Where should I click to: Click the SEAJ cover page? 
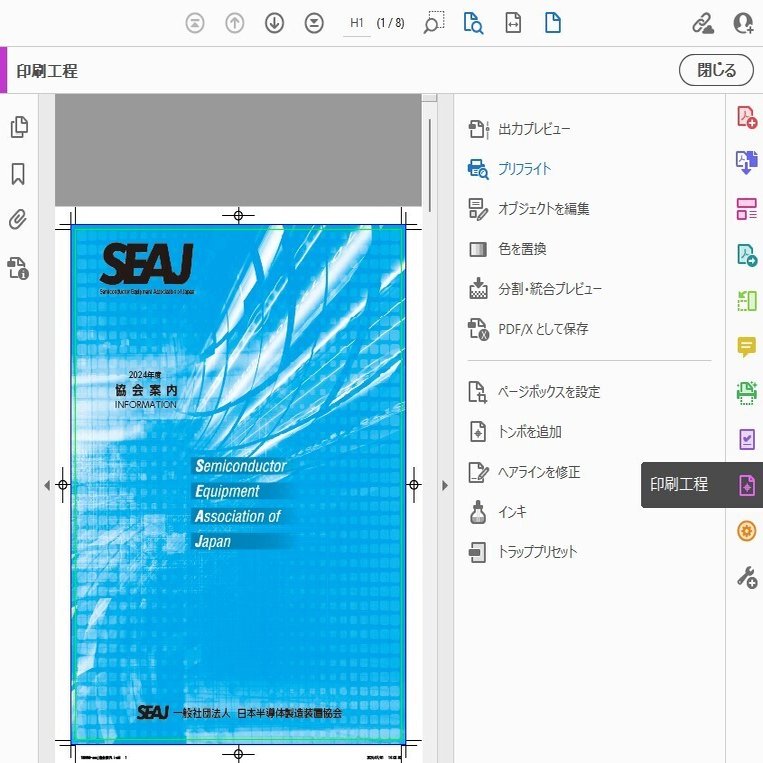click(x=238, y=484)
